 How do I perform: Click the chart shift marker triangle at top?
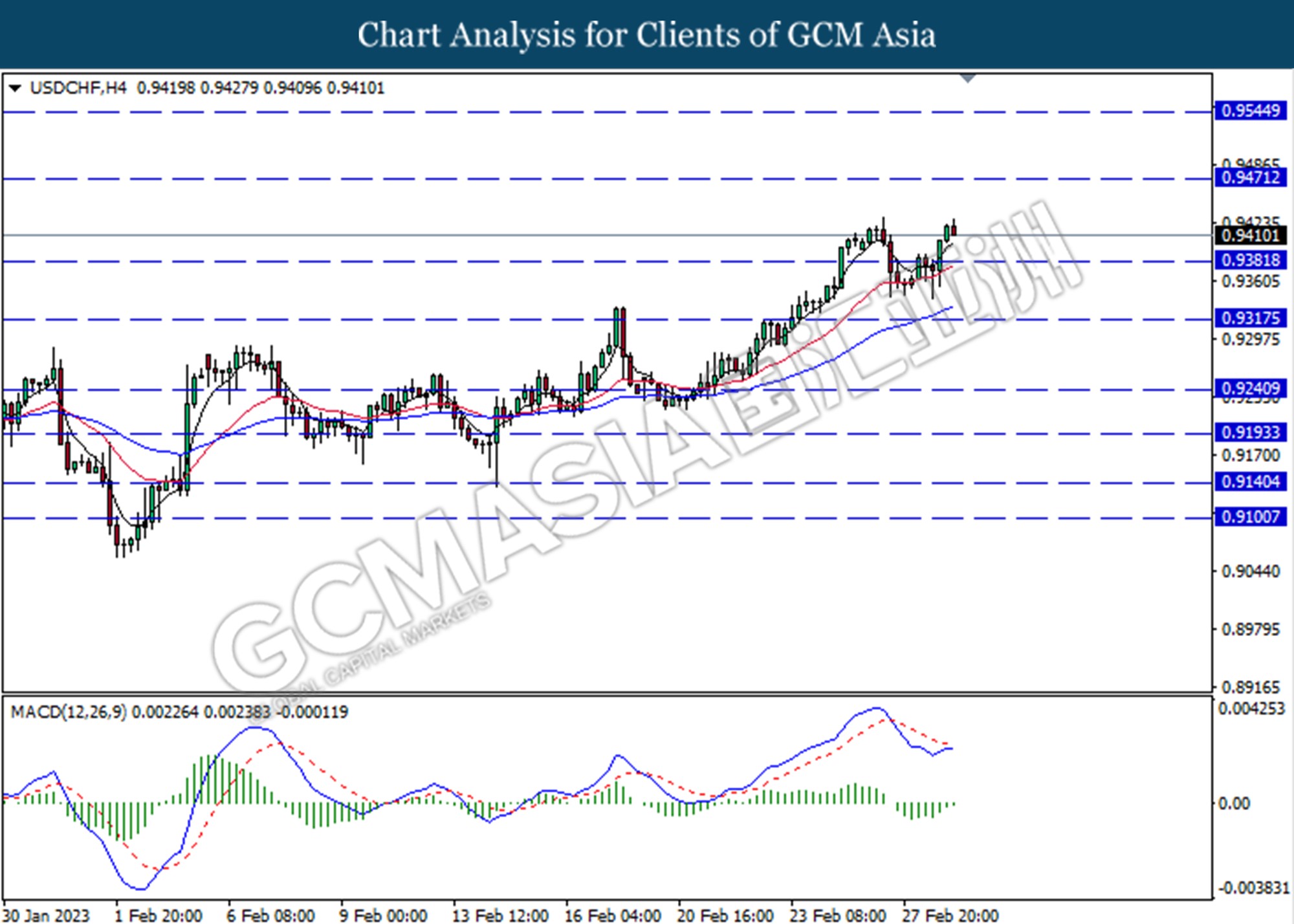coord(968,78)
